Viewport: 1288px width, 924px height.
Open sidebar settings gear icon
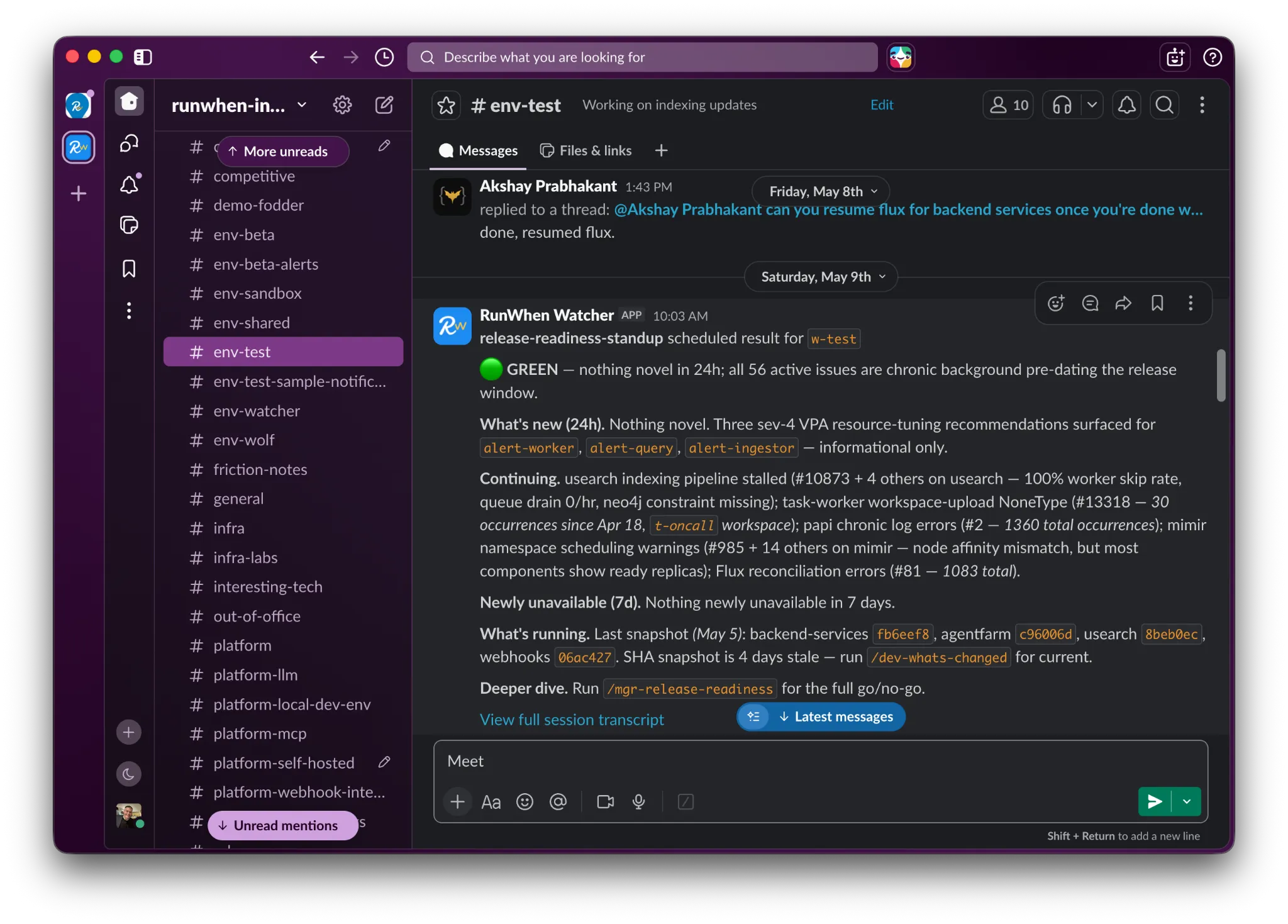point(342,105)
